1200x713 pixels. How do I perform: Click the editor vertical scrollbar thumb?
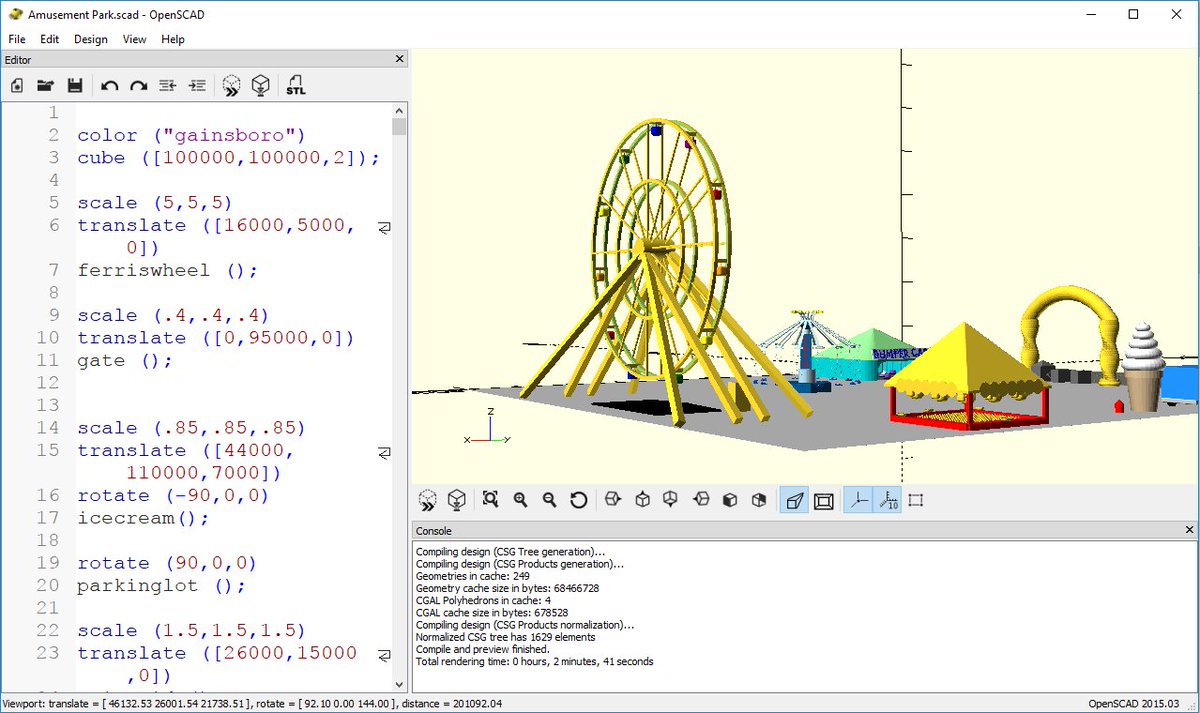[399, 126]
